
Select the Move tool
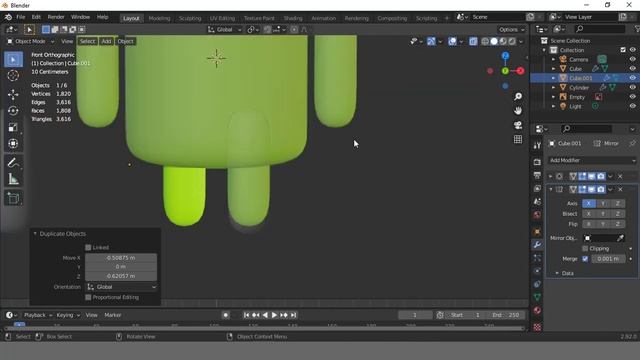coord(13,94)
